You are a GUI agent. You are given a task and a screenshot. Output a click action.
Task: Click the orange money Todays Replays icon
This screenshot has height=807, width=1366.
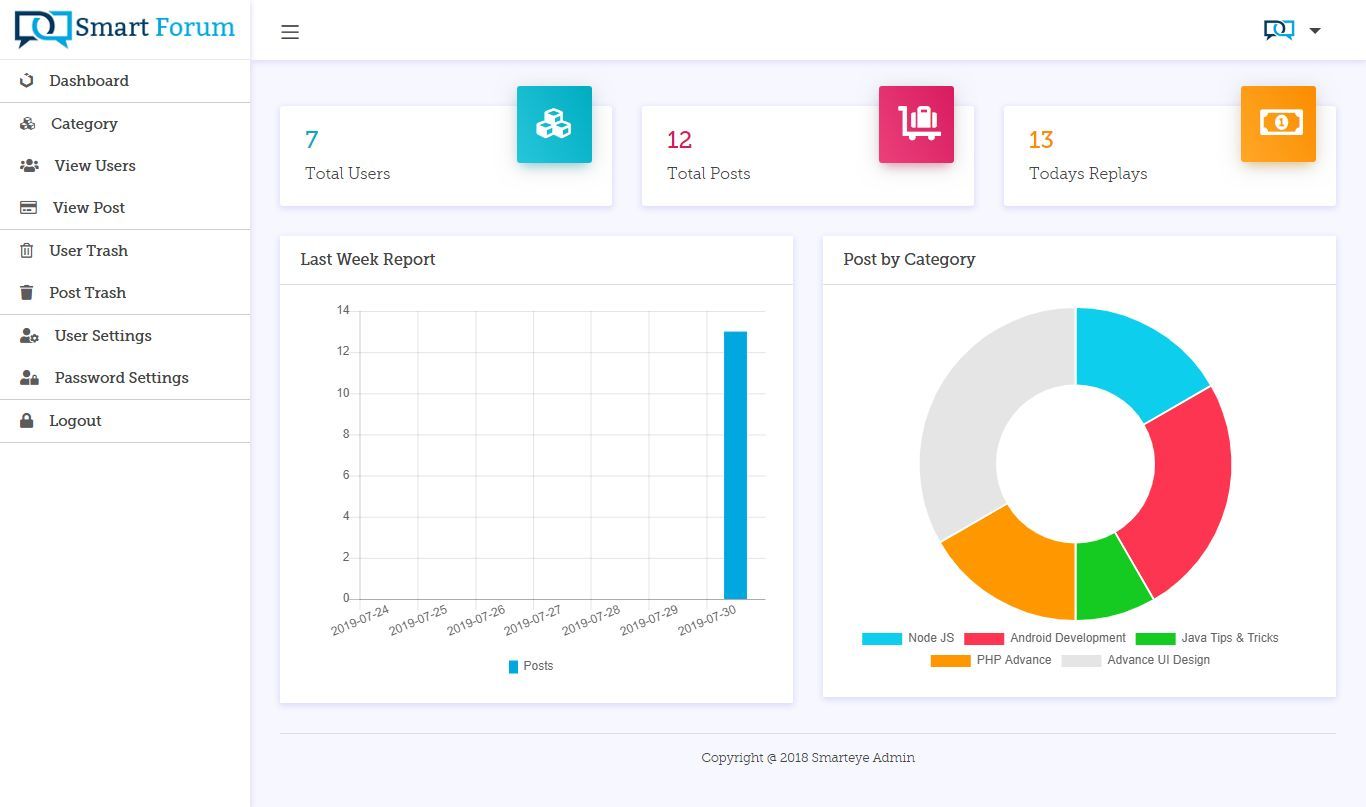pyautogui.click(x=1278, y=124)
